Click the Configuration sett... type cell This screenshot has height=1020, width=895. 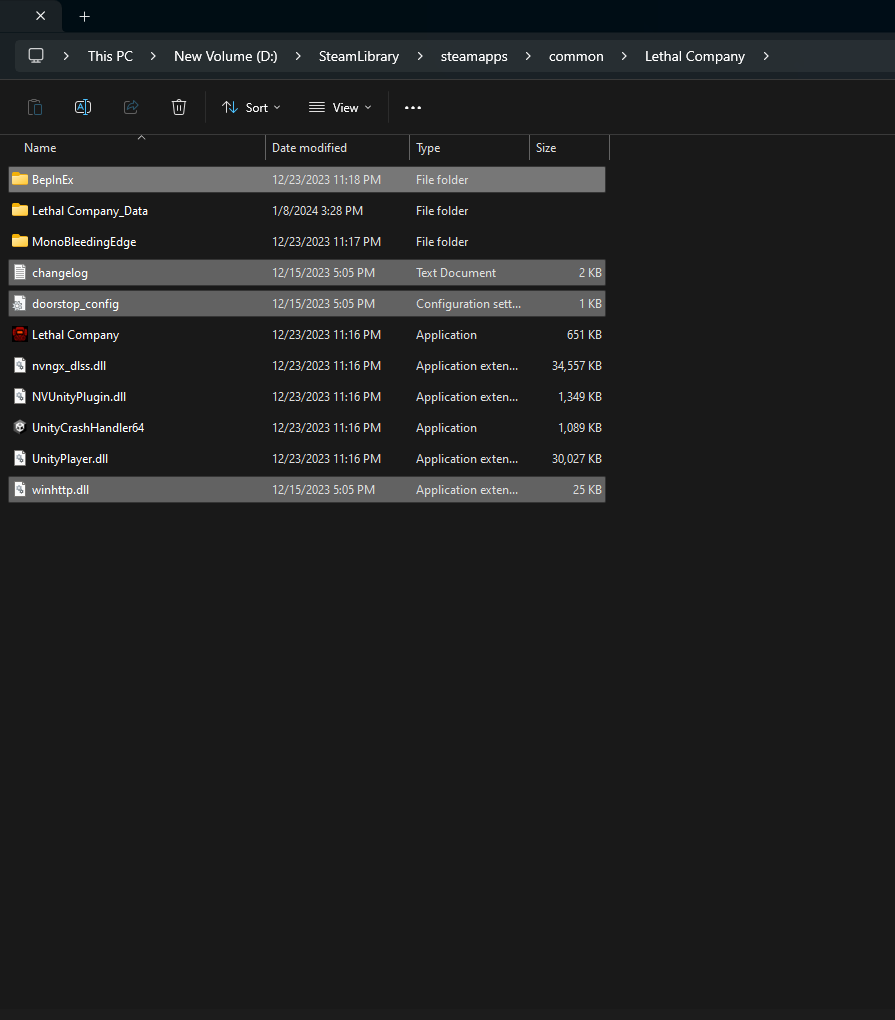pos(468,304)
